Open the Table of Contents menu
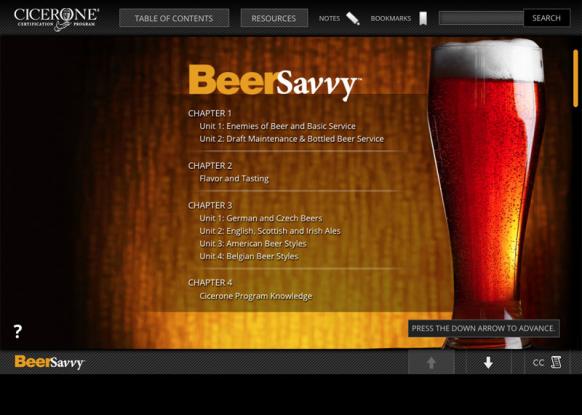This screenshot has width=582, height=415. pyautogui.click(x=174, y=18)
